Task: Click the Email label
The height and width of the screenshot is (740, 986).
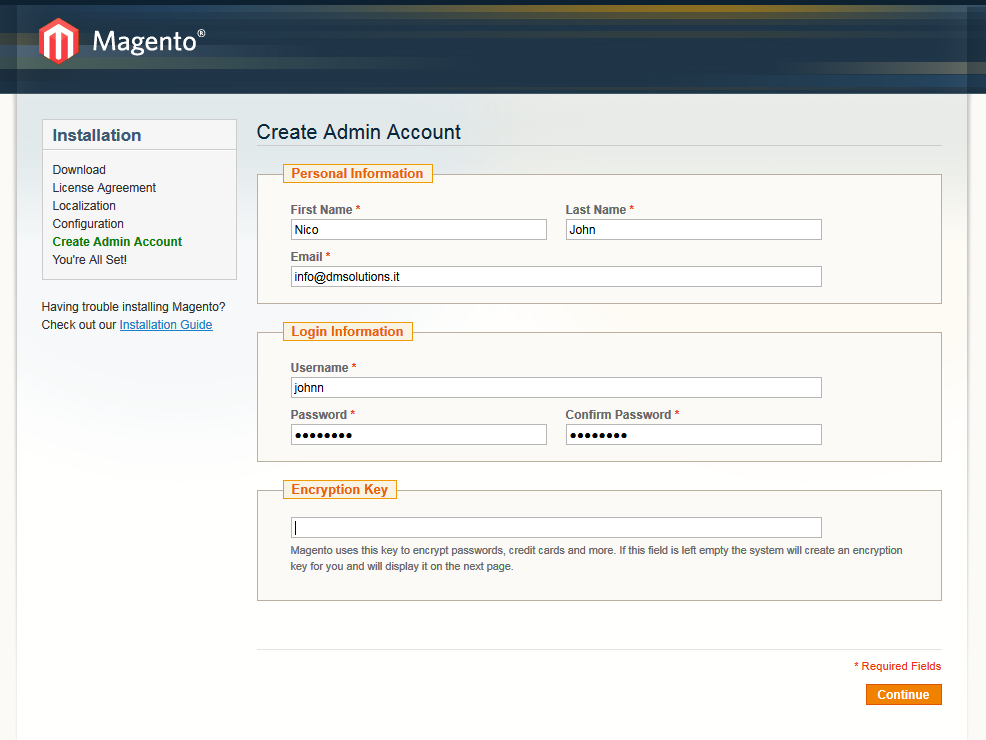Action: click(310, 257)
